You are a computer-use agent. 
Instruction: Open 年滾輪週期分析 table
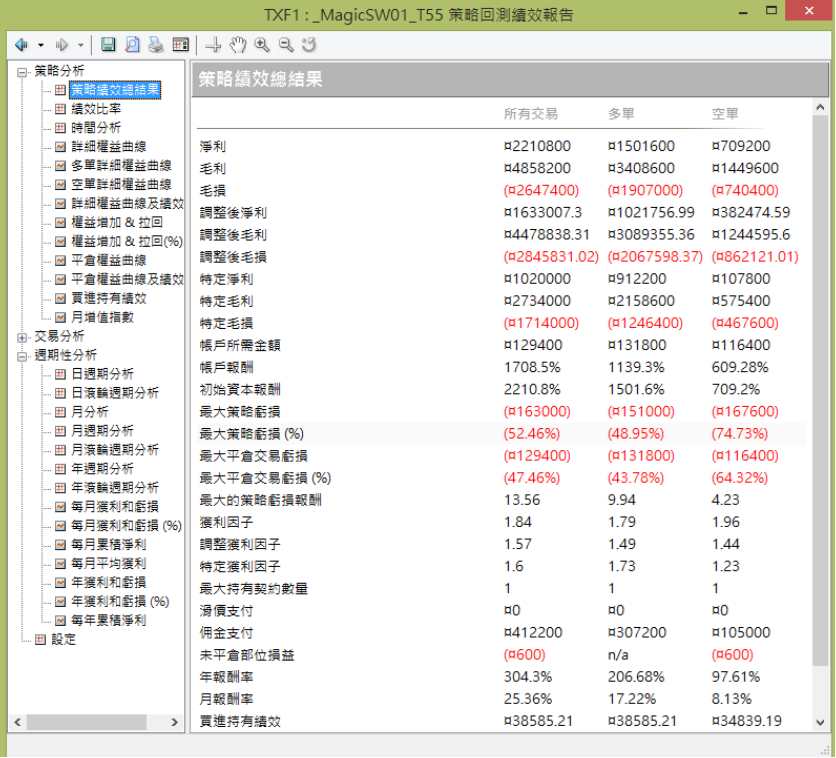(x=115, y=487)
